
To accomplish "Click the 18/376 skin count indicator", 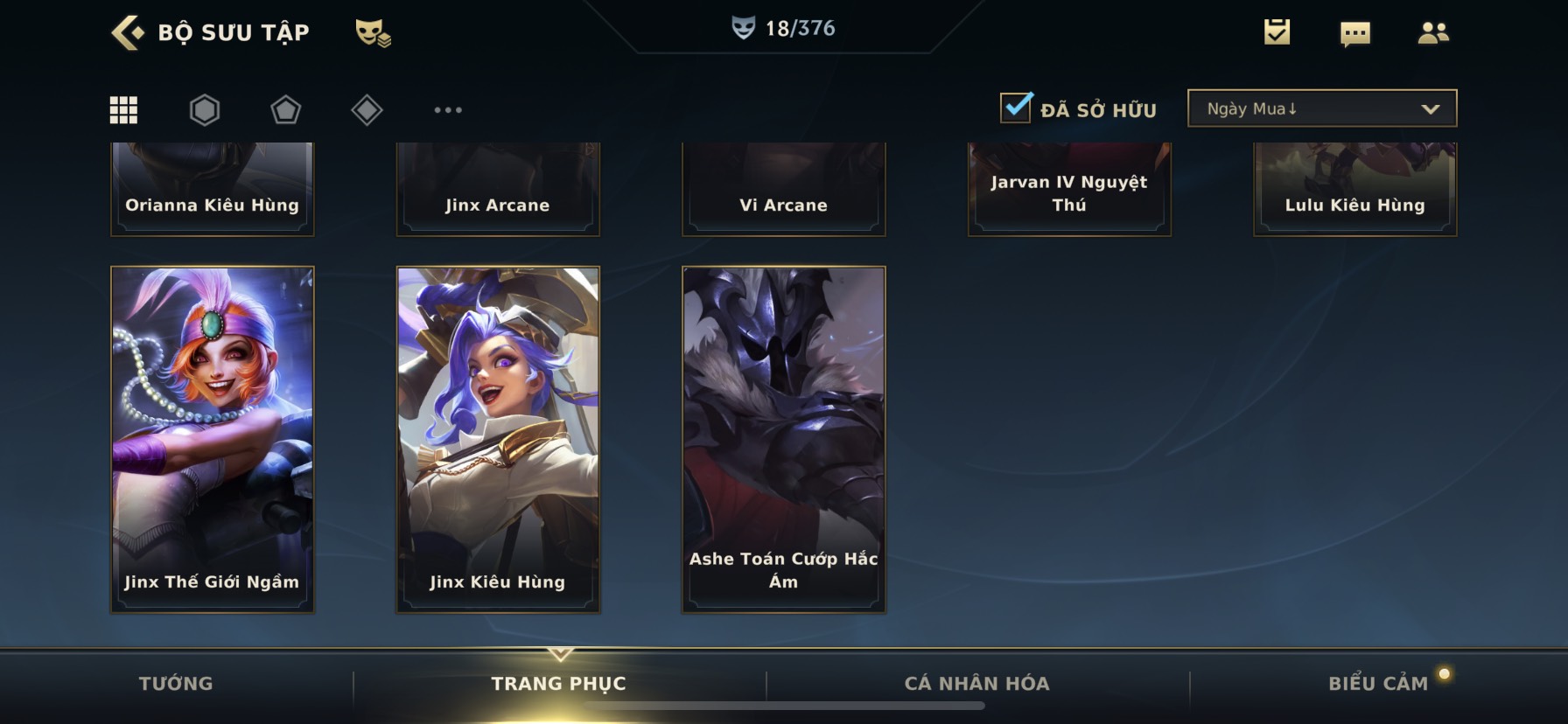I will (784, 29).
